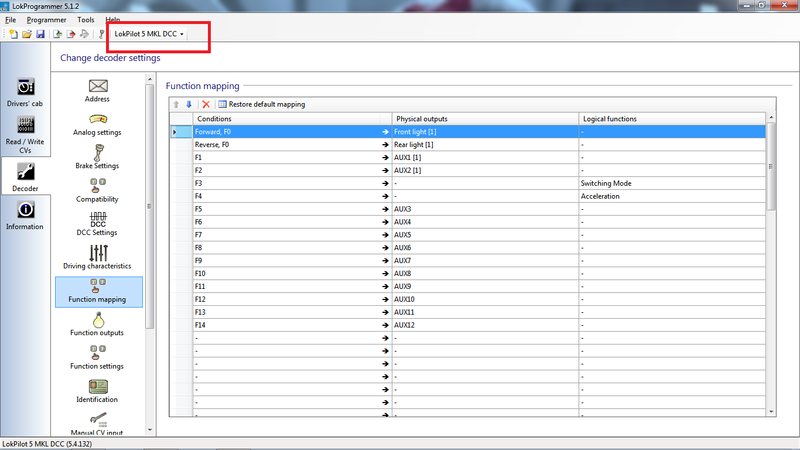Viewport: 800px width, 450px height.
Task: Click the Acceleration logical function cell
Action: click(672, 196)
